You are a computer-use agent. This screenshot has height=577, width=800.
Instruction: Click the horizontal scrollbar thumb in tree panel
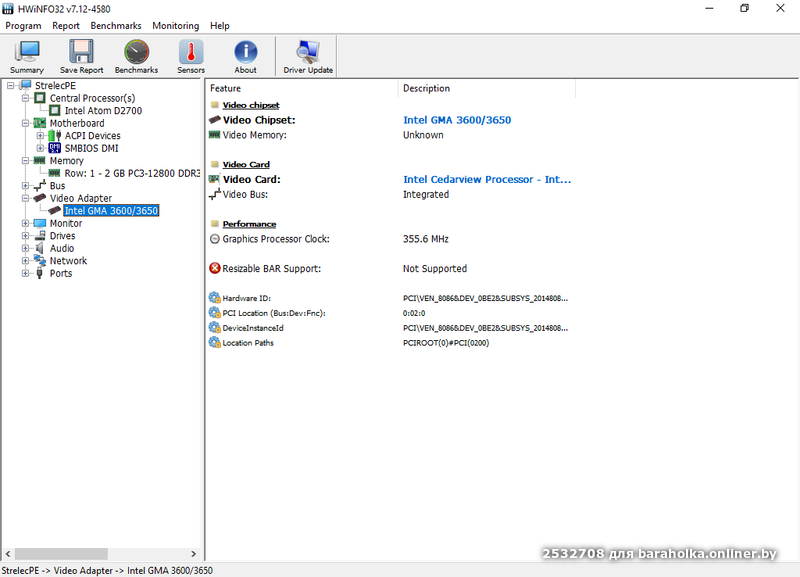[x=61, y=554]
